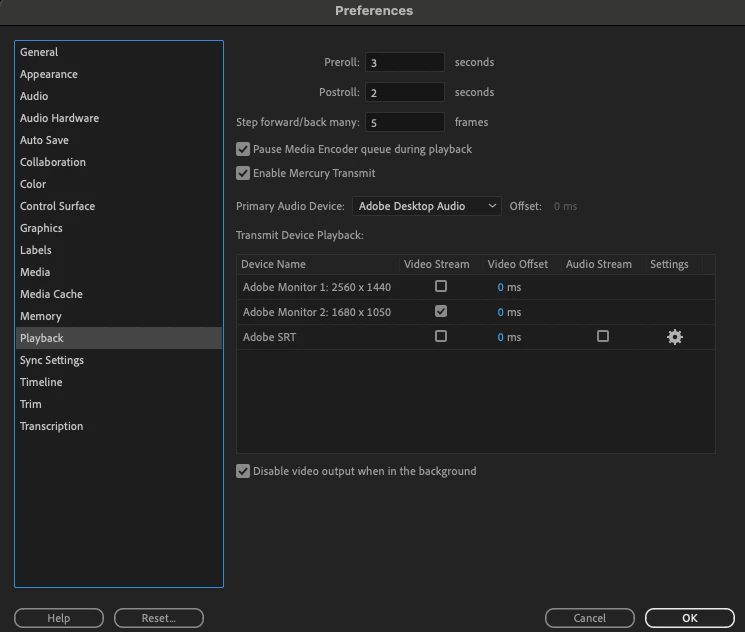
Task: Switch to Timeline preferences
Action: click(x=41, y=382)
